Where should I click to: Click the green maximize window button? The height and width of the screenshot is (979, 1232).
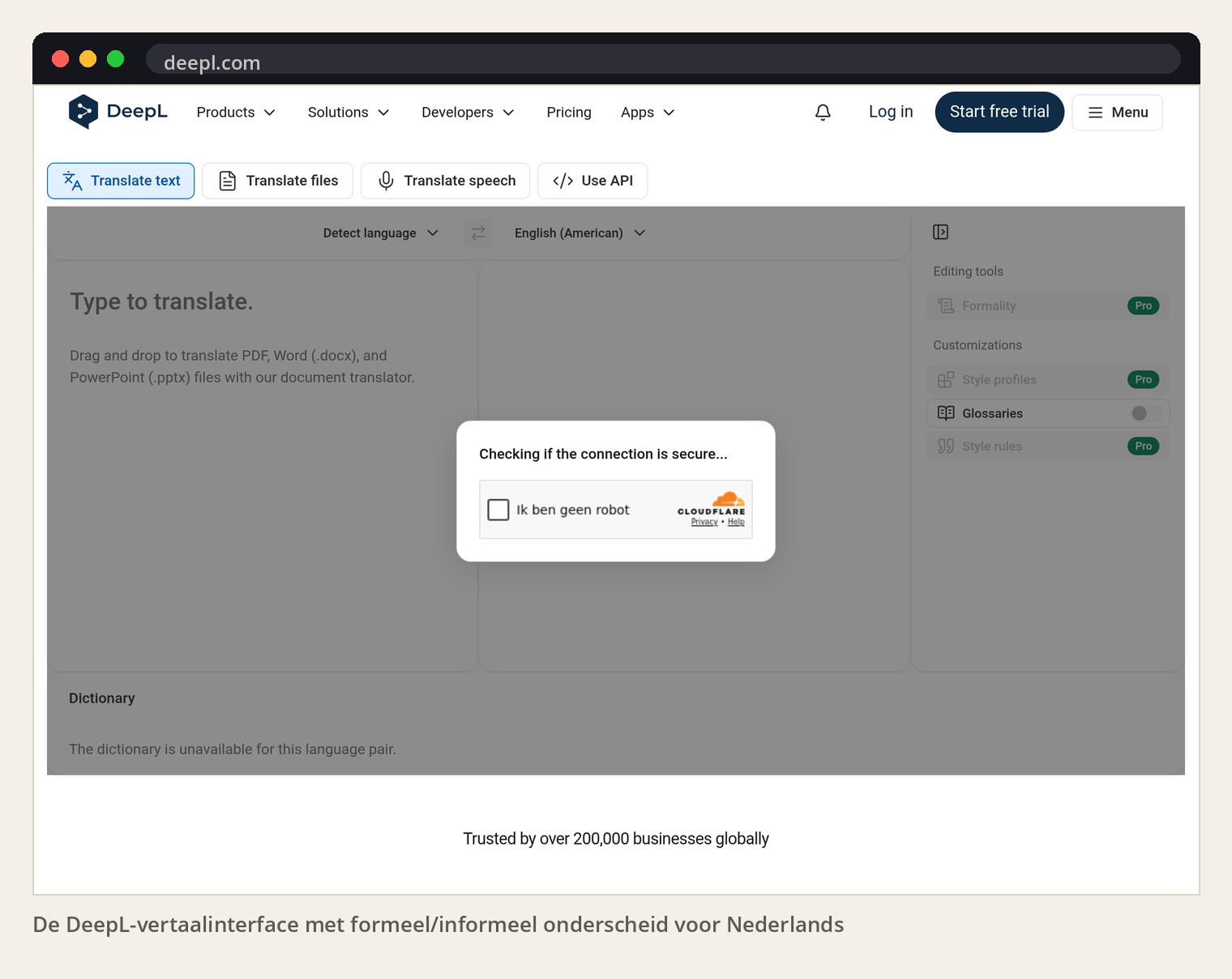coord(115,58)
